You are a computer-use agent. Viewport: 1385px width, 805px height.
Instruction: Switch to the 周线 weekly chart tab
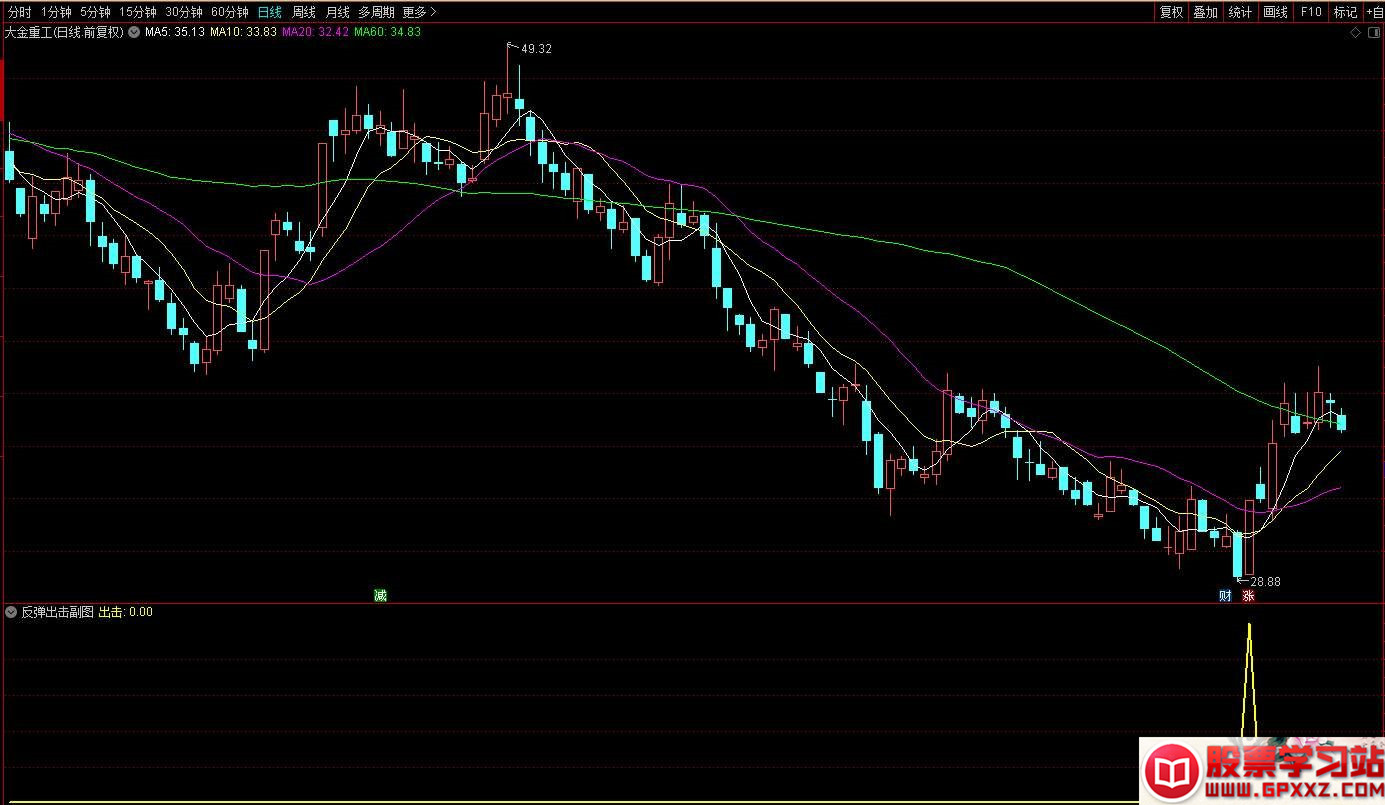coord(304,12)
